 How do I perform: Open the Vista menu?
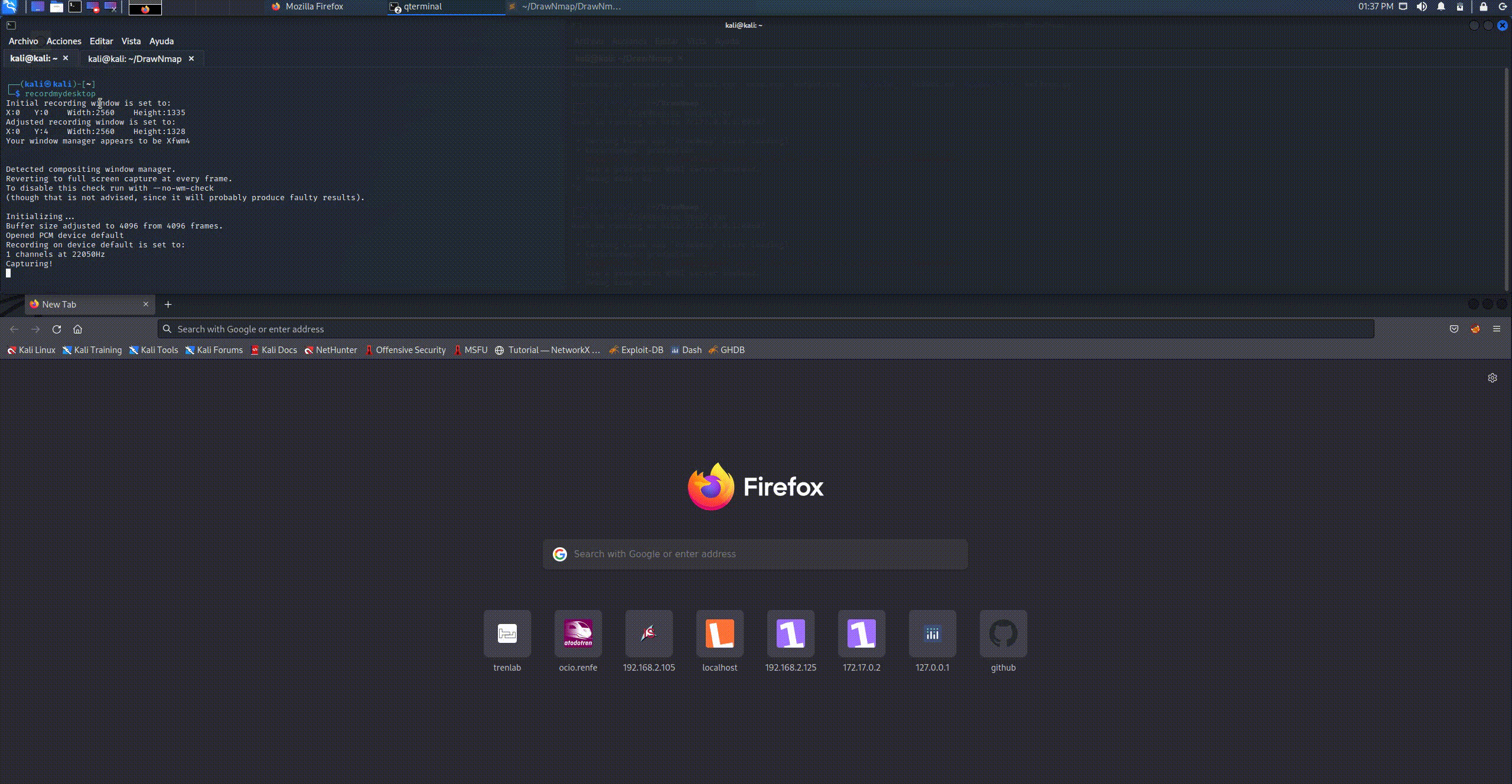(x=131, y=41)
